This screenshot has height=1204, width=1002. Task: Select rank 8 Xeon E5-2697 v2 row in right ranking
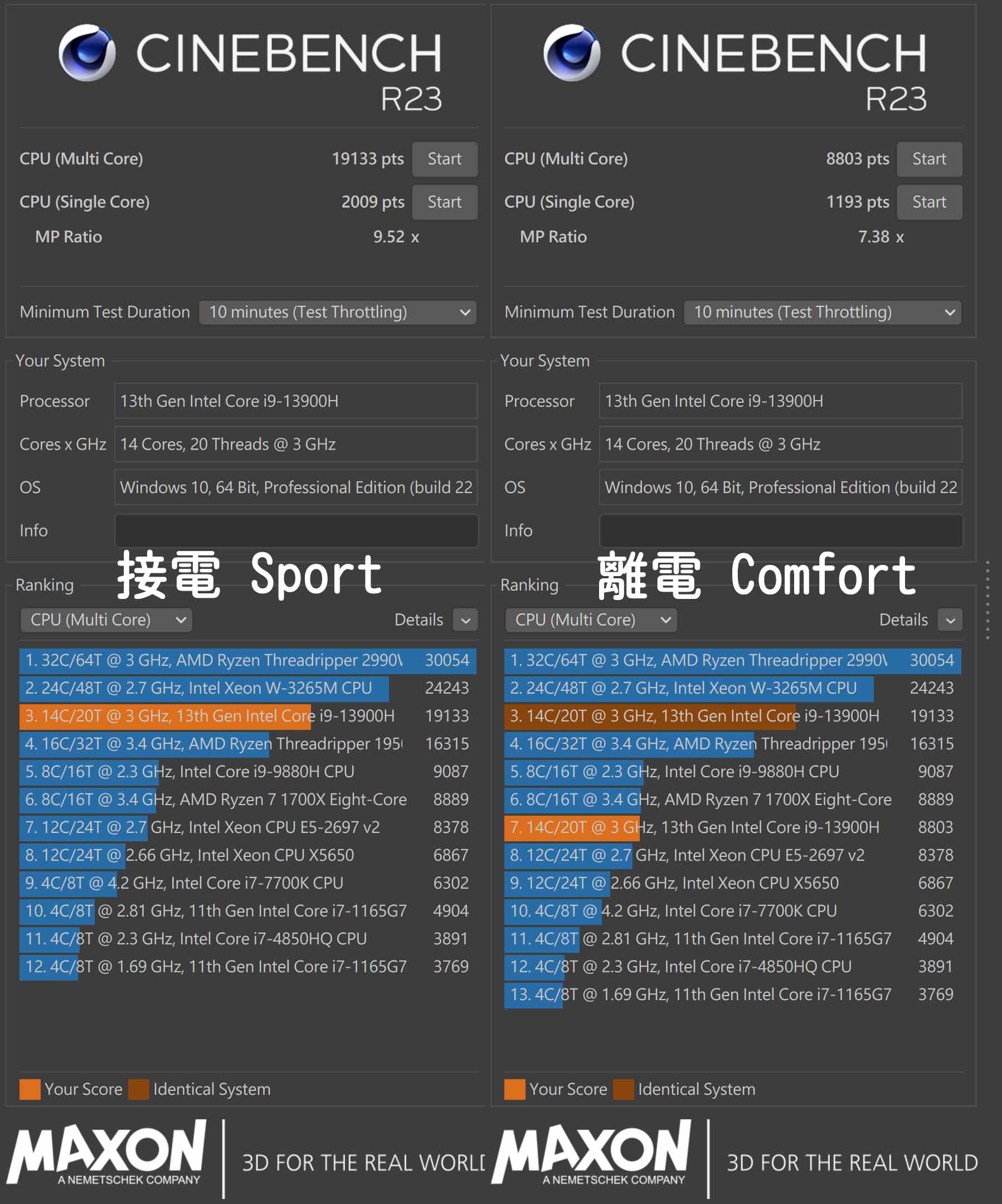(x=732, y=855)
